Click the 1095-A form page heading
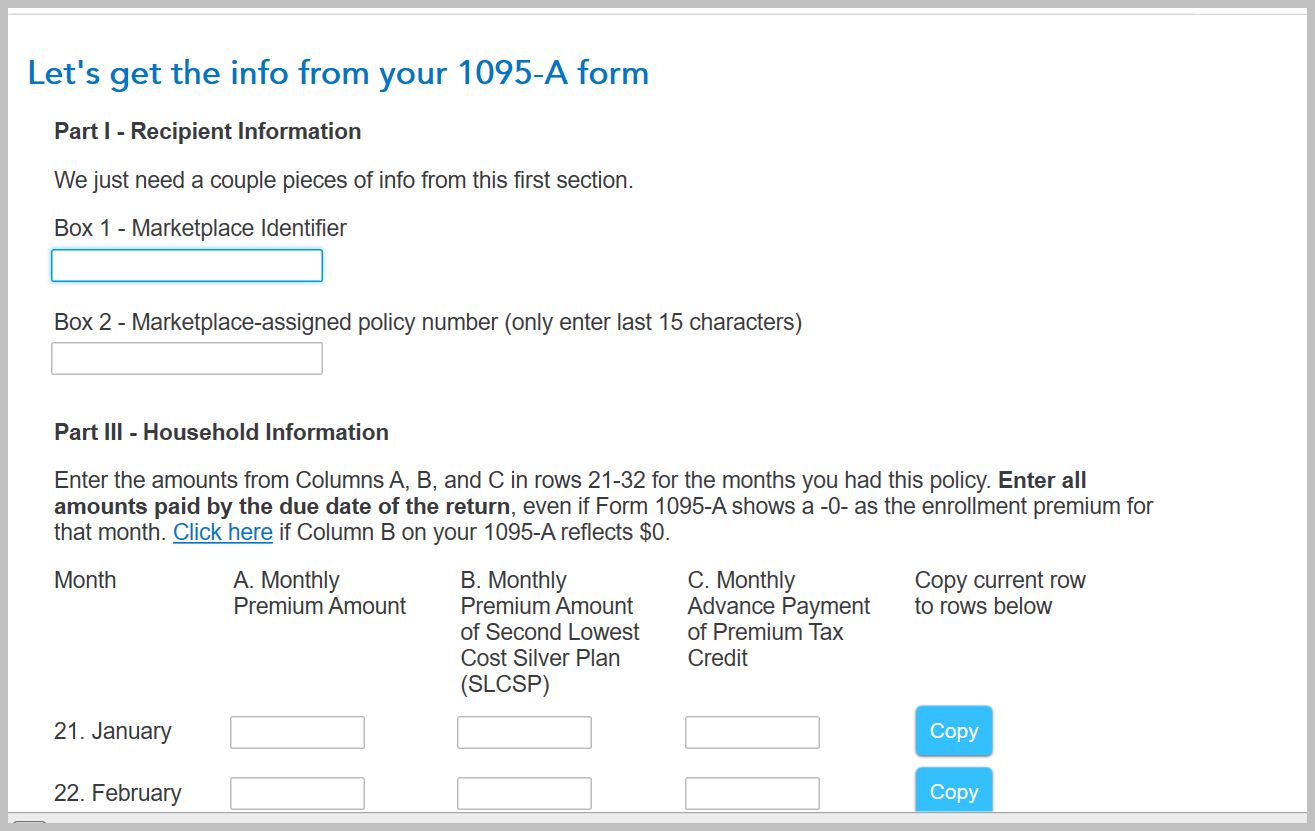The image size is (1315, 831). tap(338, 73)
